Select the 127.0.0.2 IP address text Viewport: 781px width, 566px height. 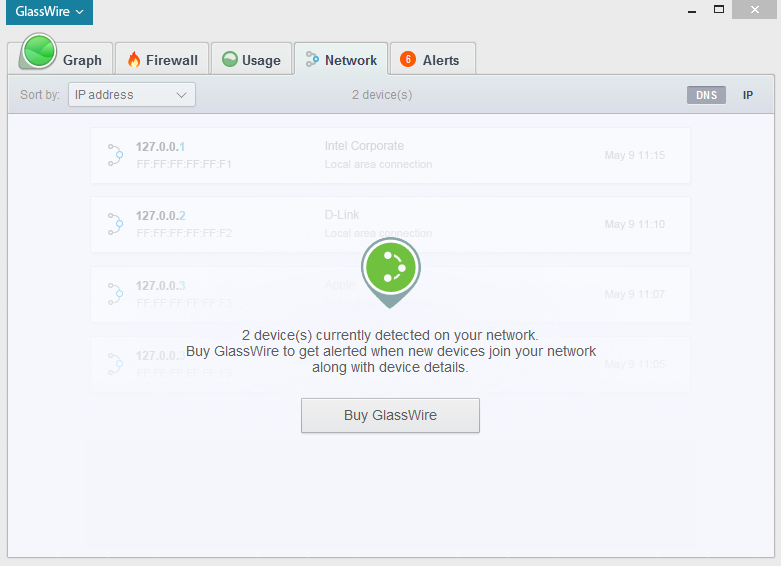(x=160, y=216)
